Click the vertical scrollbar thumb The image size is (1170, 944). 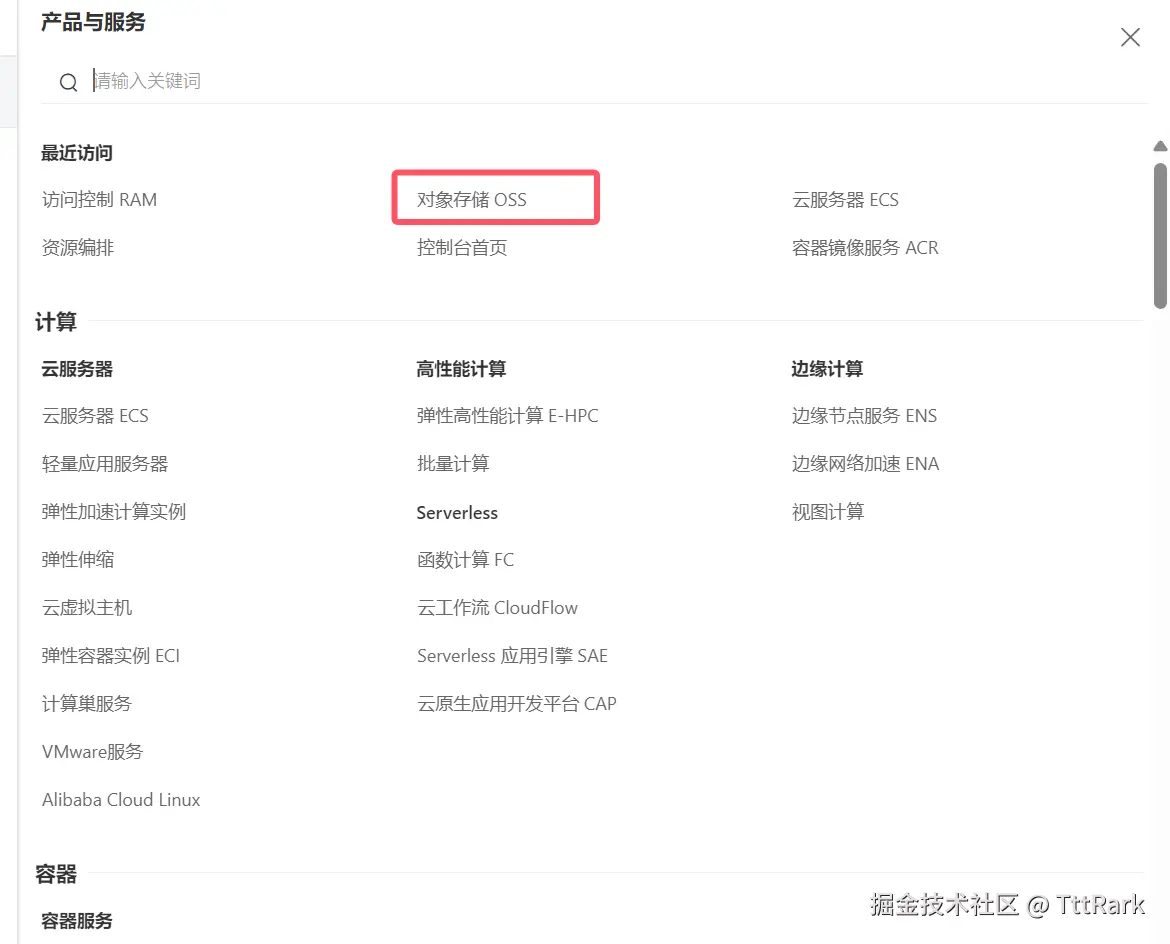(1160, 236)
